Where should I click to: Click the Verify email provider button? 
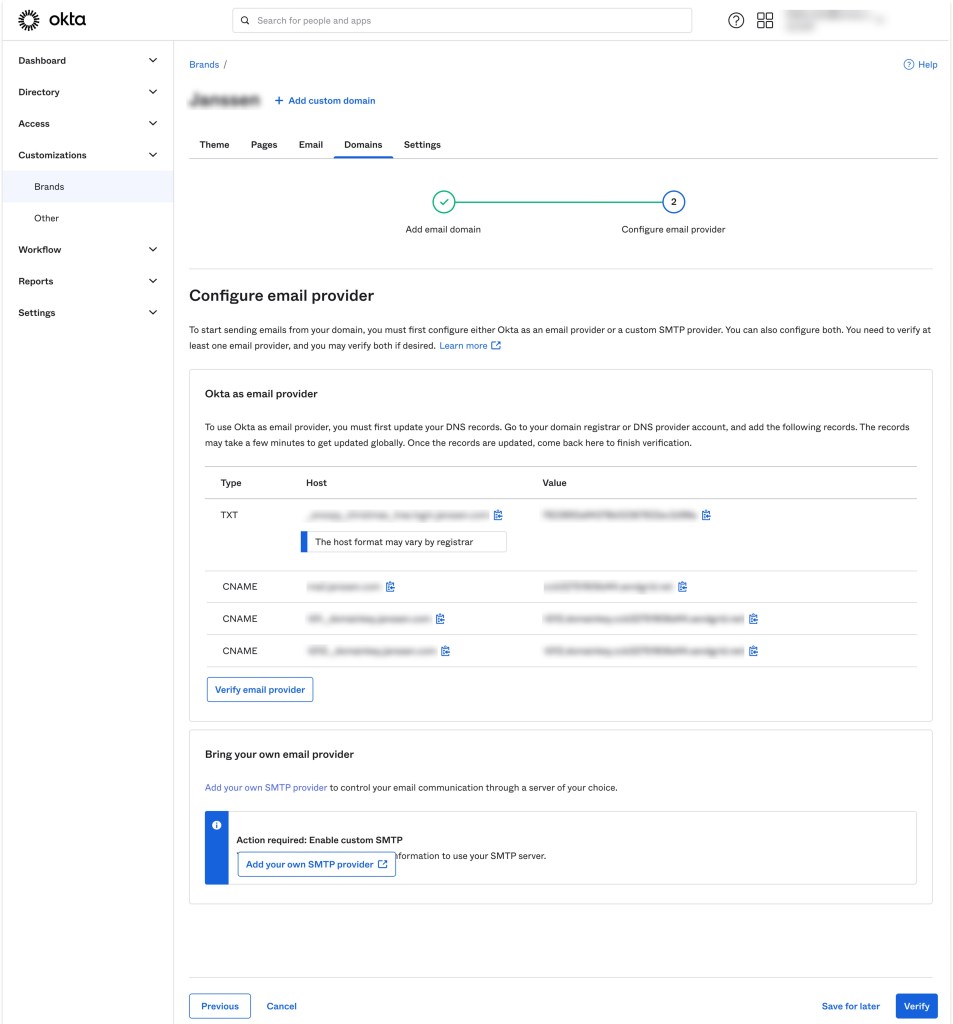(x=260, y=690)
